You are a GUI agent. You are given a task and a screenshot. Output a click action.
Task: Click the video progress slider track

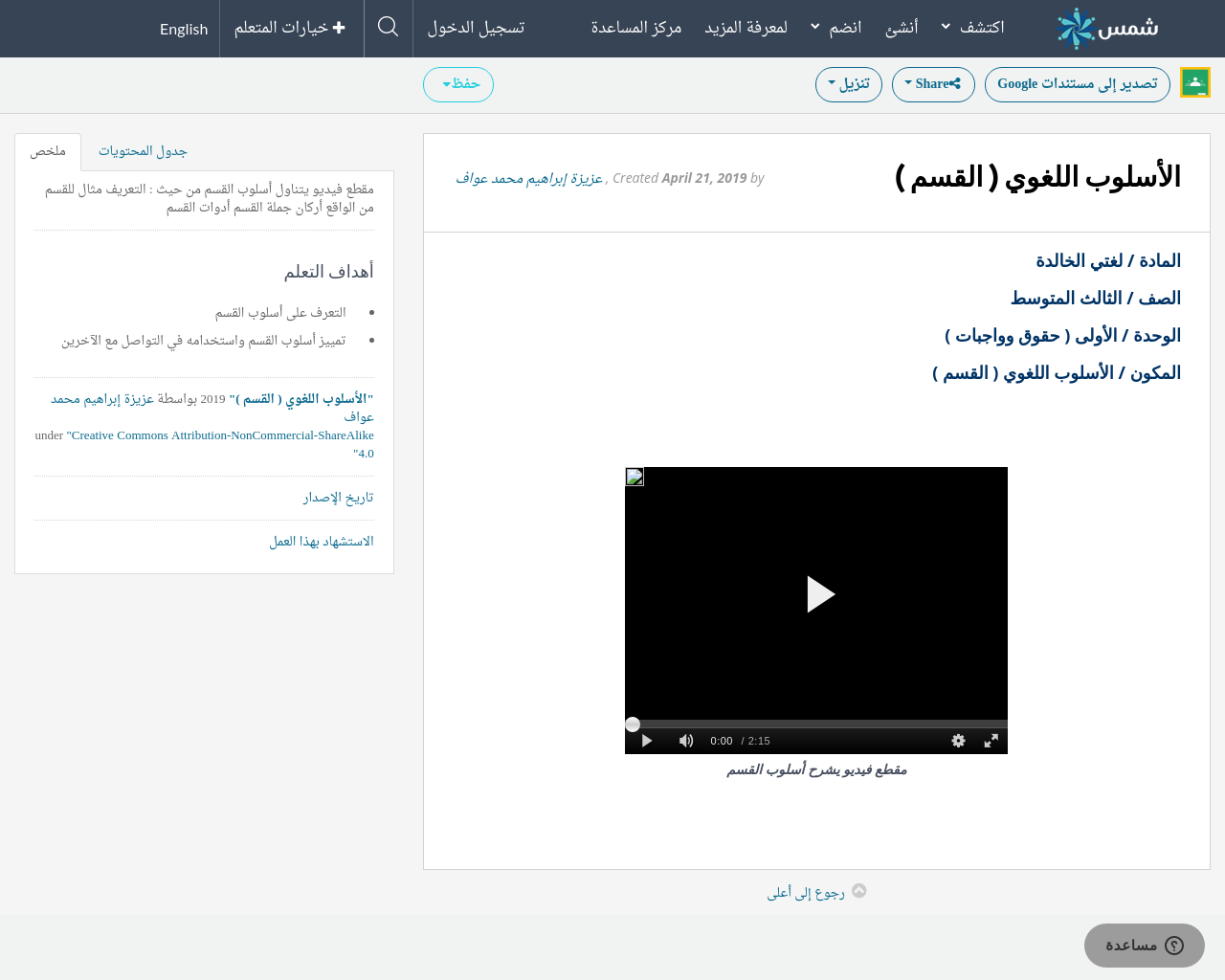click(x=815, y=724)
